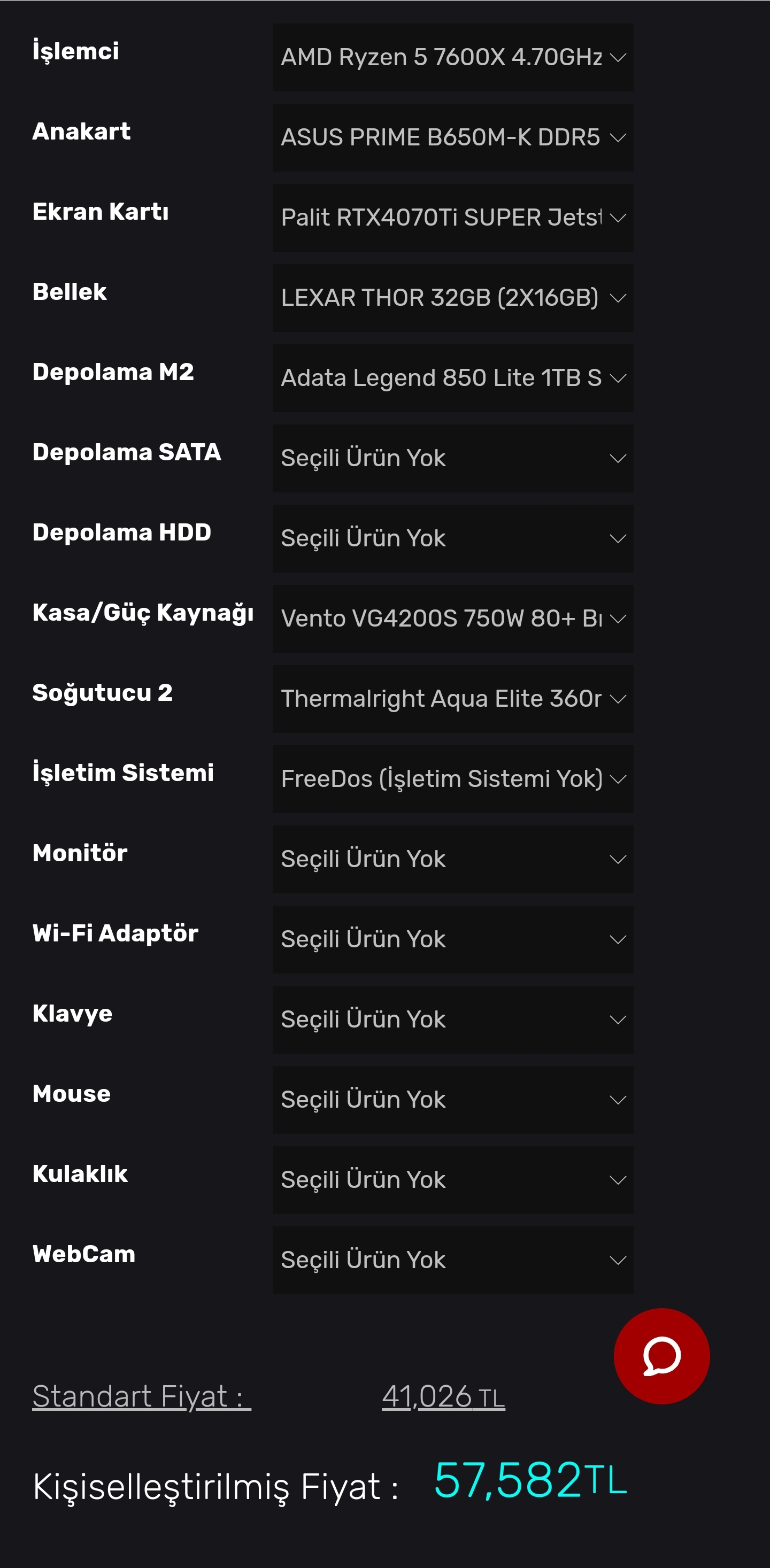
Task: Open the Ekran Kartı graphics card dropdown
Action: [452, 218]
